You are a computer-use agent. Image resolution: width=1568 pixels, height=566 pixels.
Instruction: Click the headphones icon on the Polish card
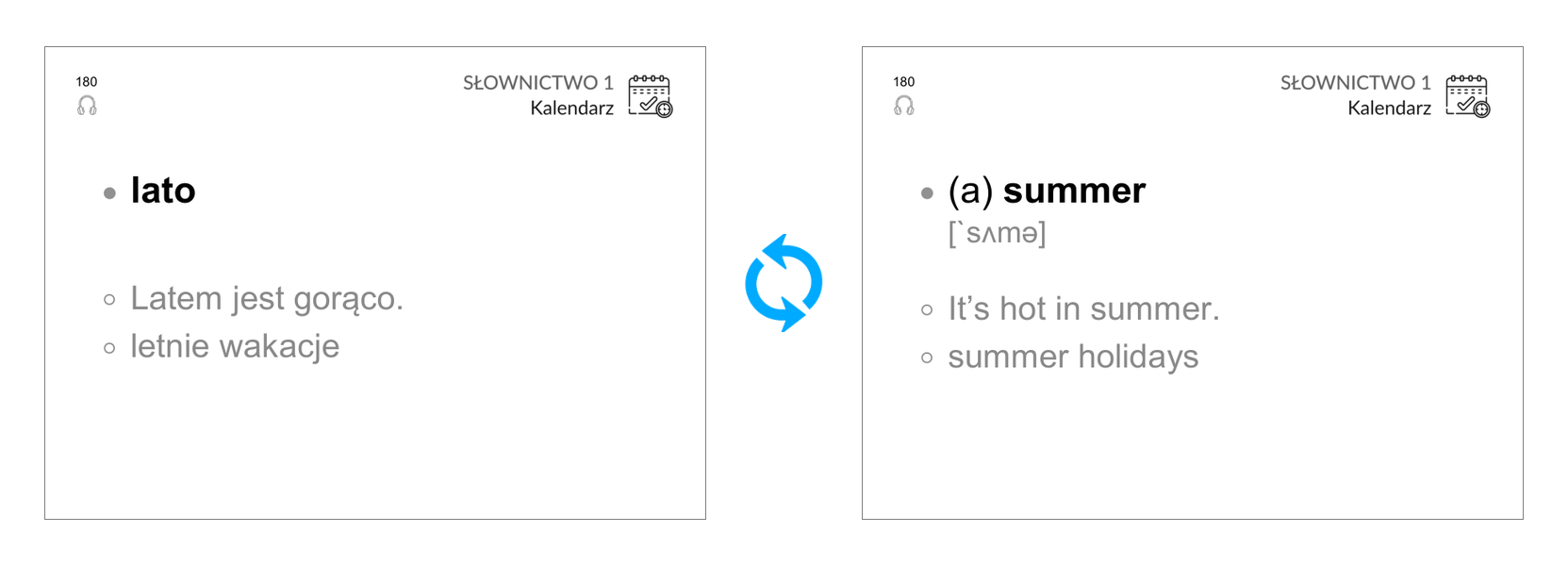pos(87,106)
